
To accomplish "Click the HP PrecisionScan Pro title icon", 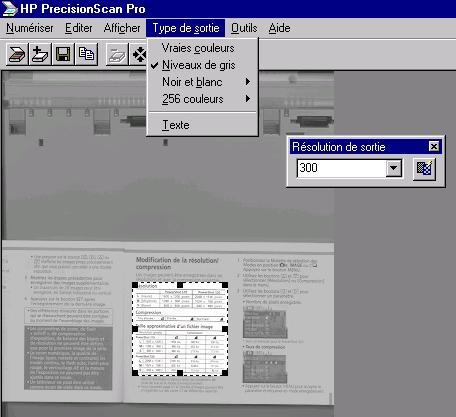I will tap(9, 9).
